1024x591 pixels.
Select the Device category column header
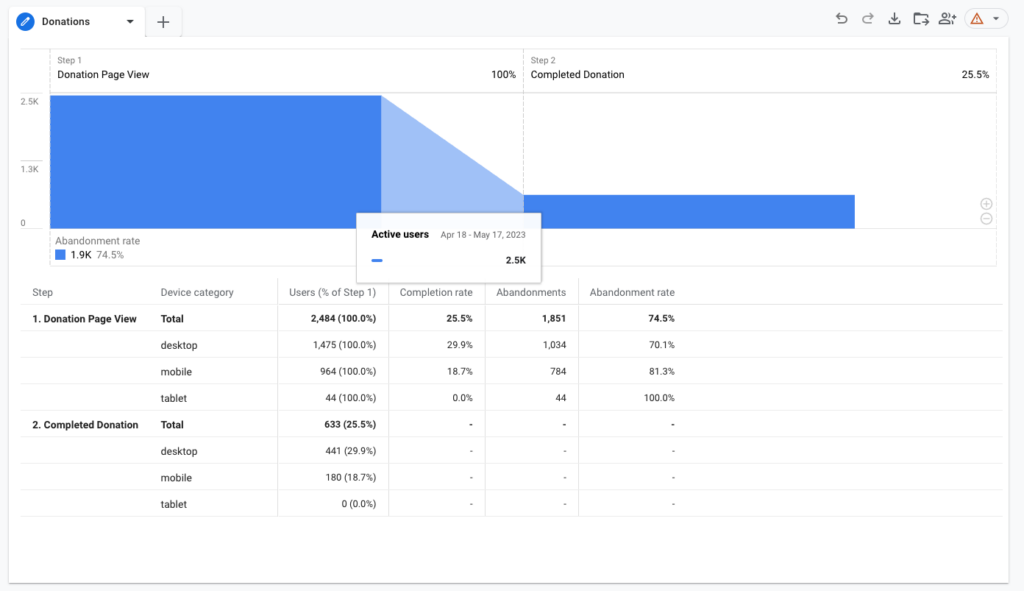point(197,292)
